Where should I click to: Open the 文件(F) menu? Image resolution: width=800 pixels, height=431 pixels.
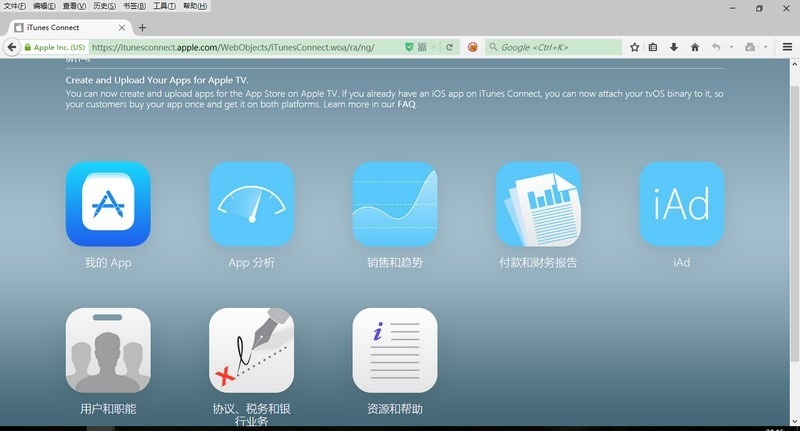pos(14,6)
